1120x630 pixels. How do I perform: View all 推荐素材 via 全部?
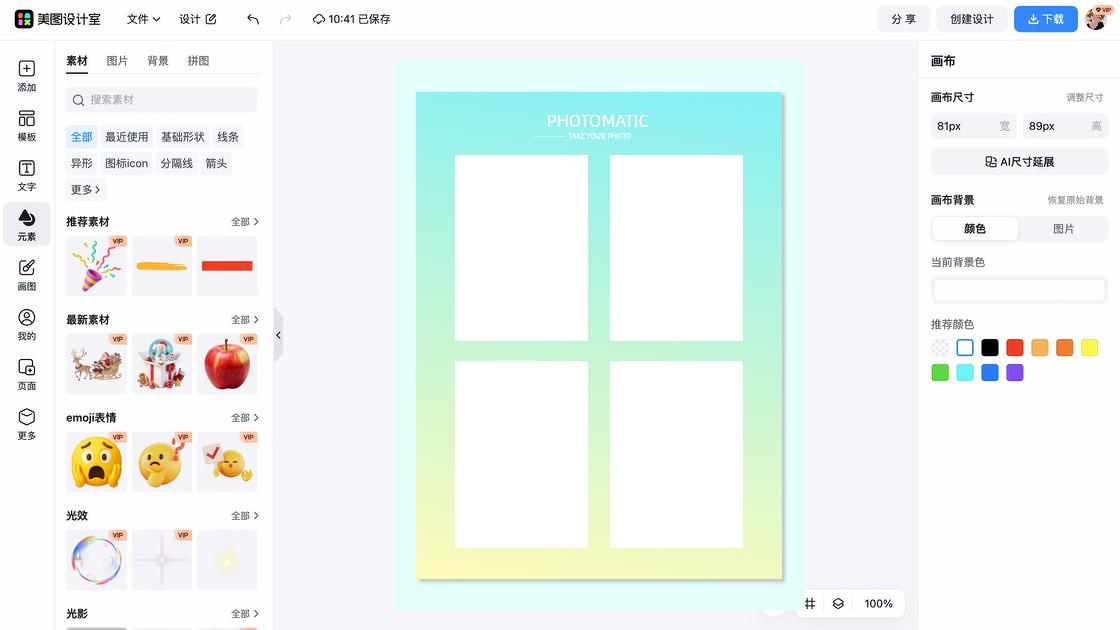[244, 222]
